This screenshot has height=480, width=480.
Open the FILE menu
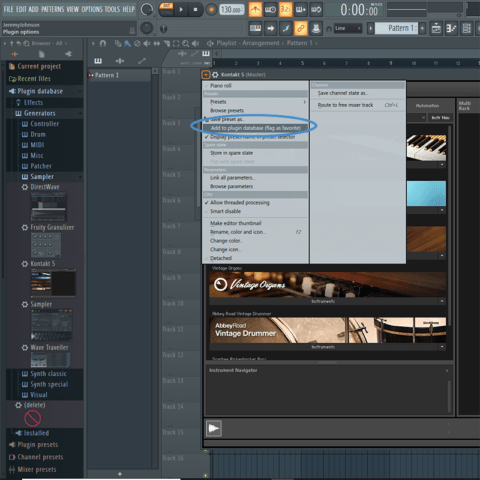(9, 9)
